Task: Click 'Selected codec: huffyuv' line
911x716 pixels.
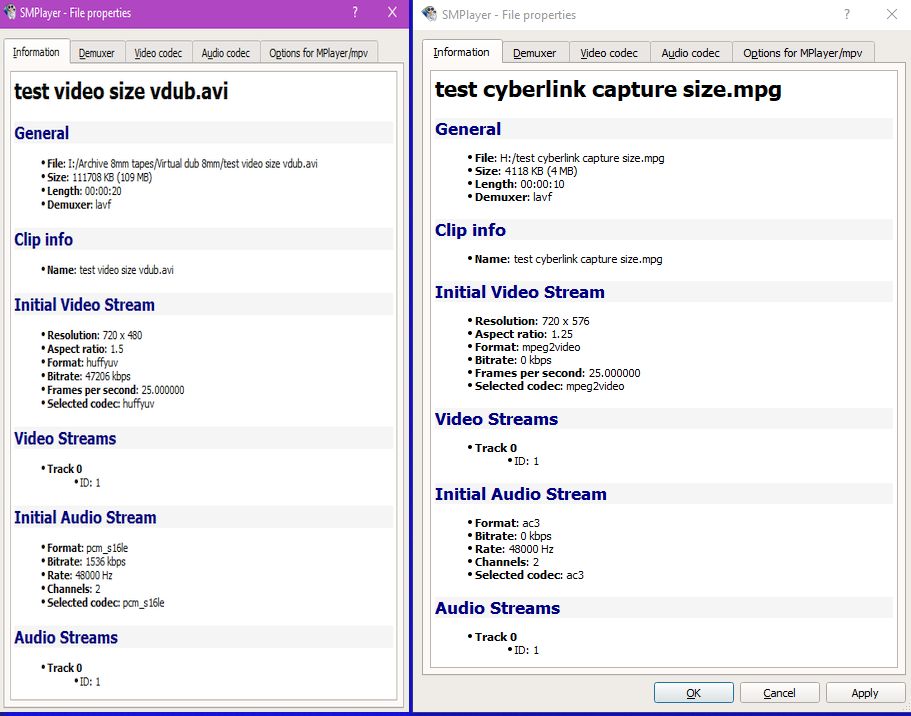Action: click(x=101, y=403)
